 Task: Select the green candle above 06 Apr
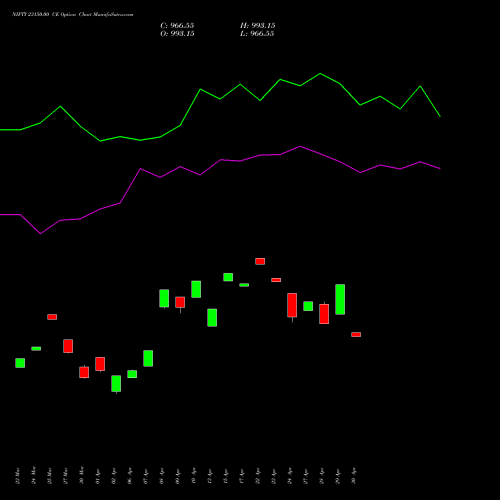(x=132, y=374)
